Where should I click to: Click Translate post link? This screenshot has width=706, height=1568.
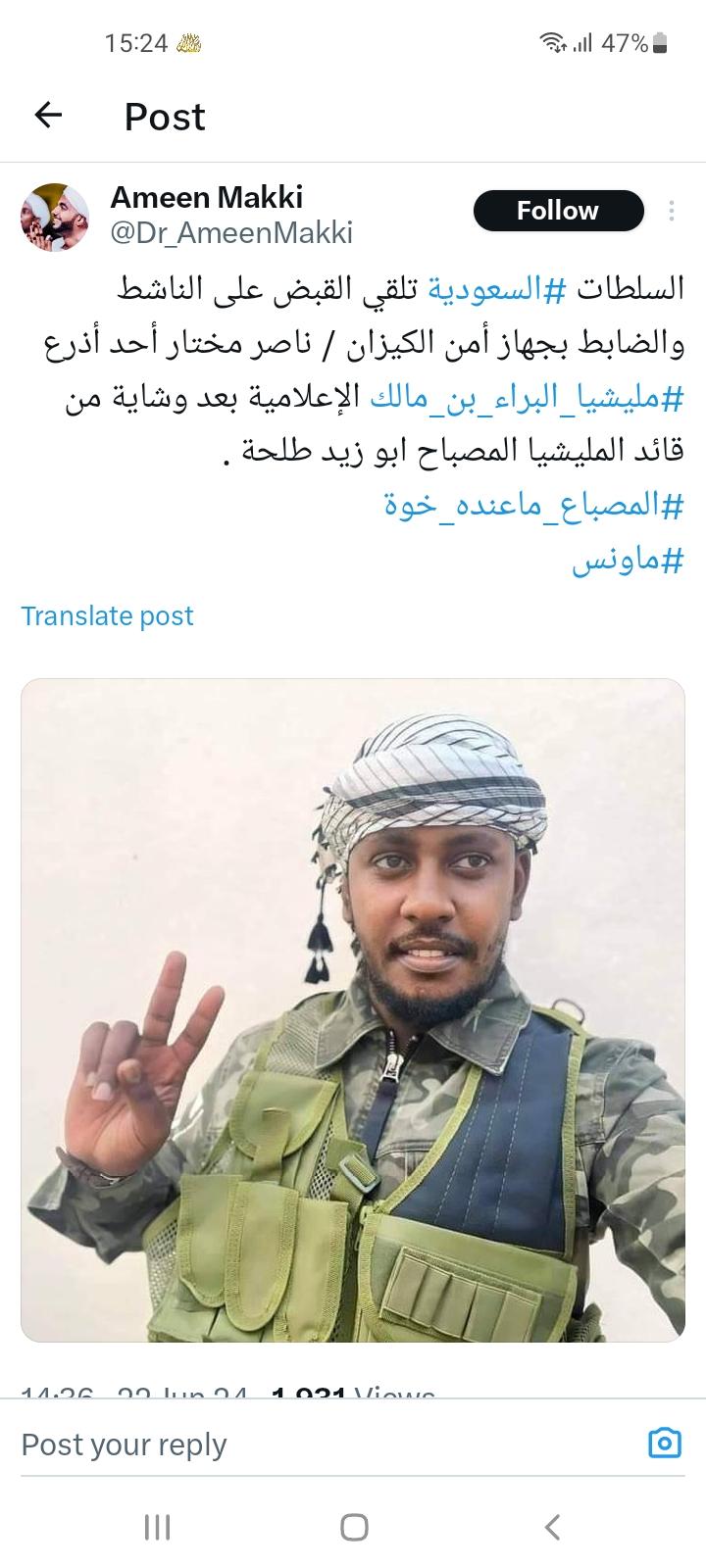coord(107,615)
